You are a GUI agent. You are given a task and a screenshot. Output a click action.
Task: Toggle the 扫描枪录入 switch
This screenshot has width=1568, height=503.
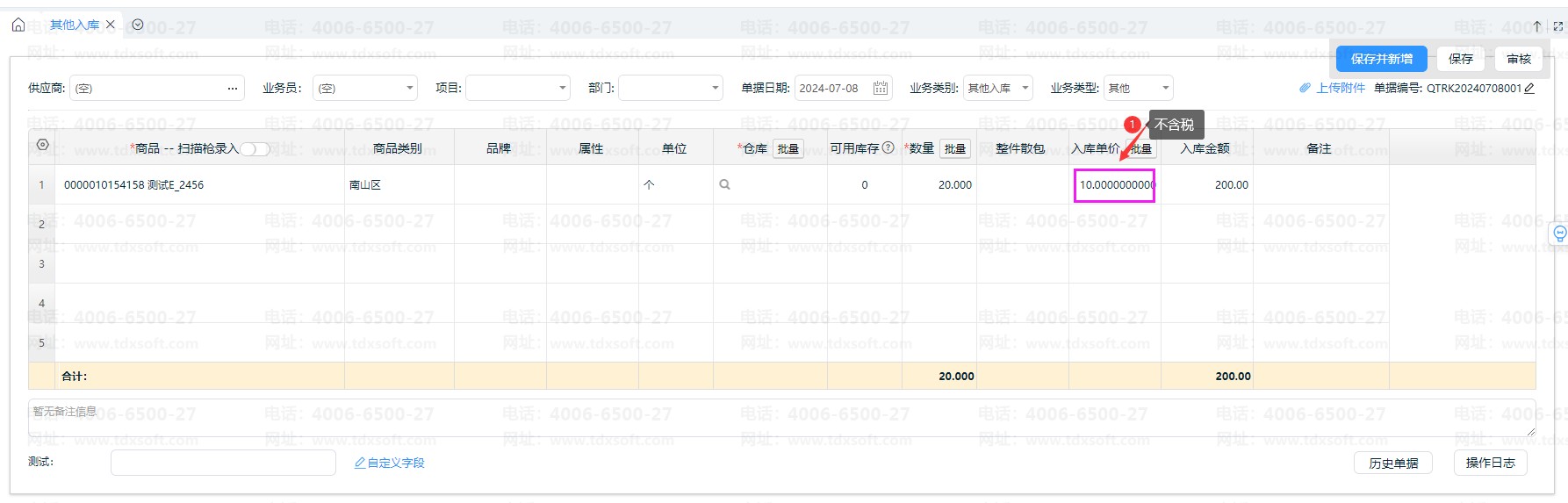[255, 149]
